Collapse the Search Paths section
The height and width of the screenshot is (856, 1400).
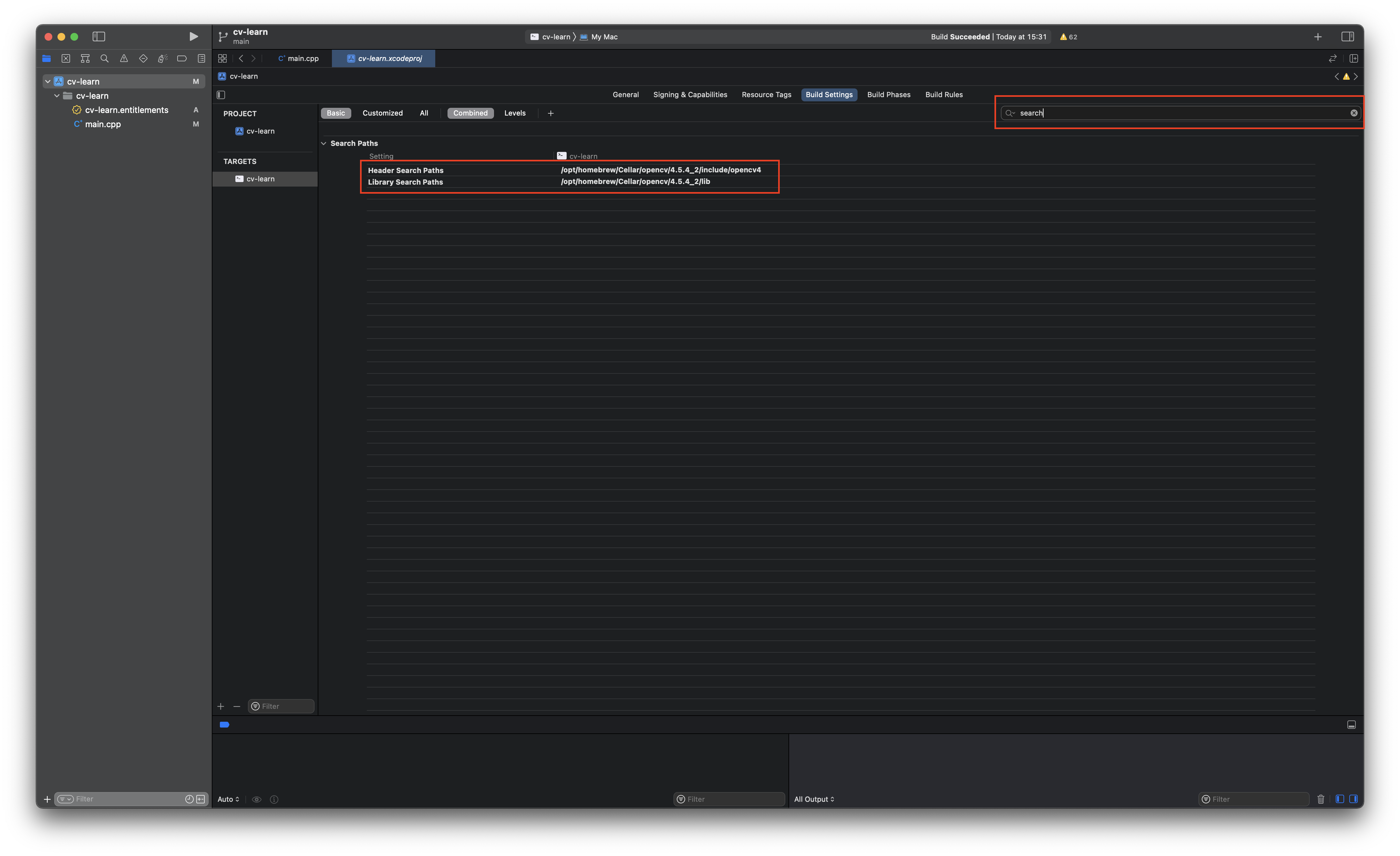[324, 143]
